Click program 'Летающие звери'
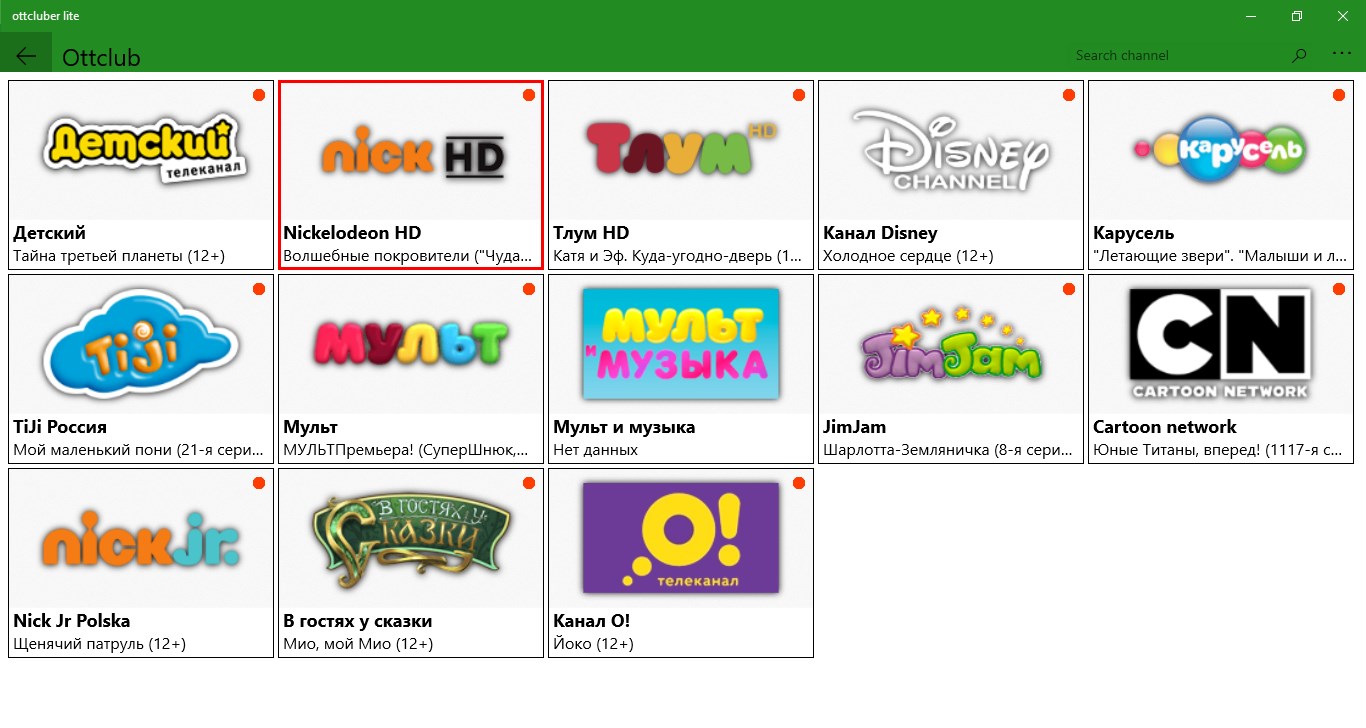 coord(1220,256)
